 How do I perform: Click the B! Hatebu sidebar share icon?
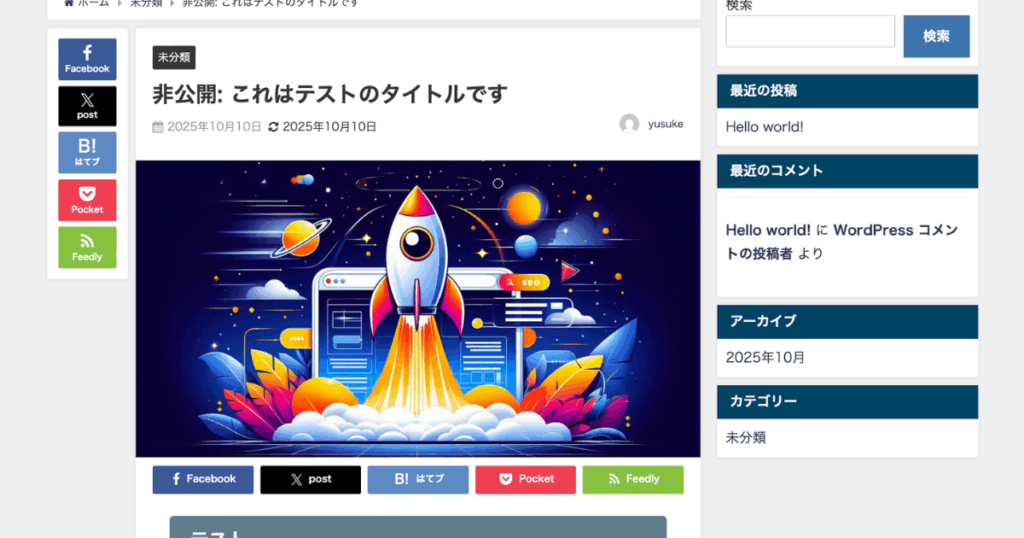click(x=87, y=153)
